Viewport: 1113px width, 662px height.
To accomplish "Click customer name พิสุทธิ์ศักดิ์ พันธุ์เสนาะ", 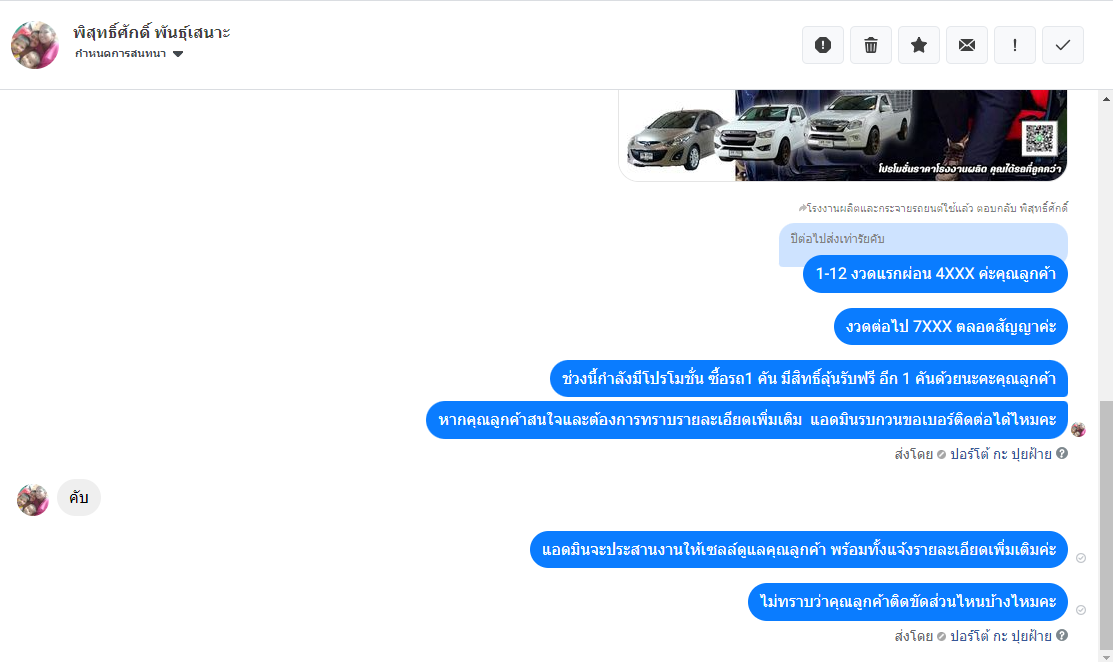I will [152, 33].
